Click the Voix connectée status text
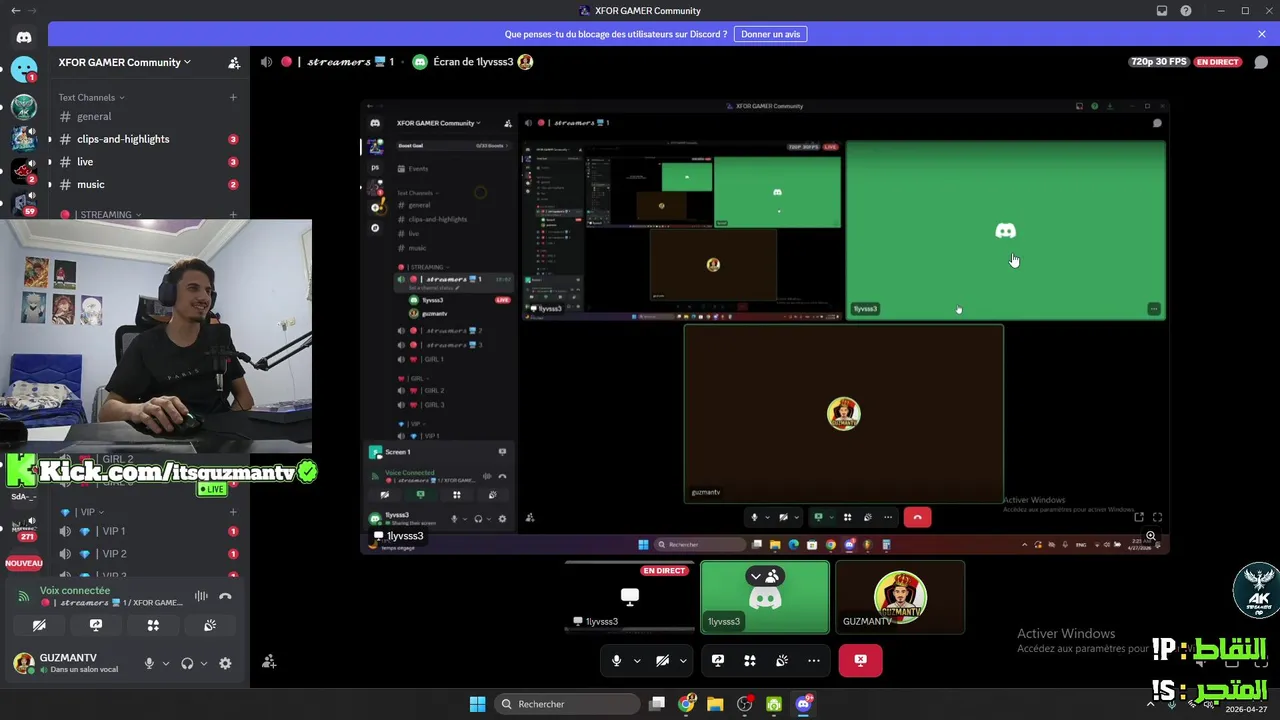The image size is (1280, 720). pos(75,590)
